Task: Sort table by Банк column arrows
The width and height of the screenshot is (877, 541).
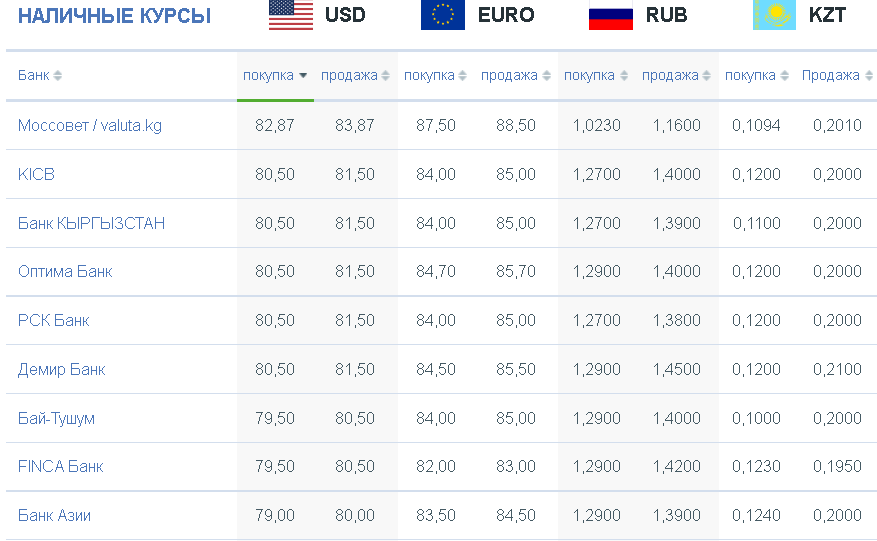Action: pyautogui.click(x=57, y=76)
